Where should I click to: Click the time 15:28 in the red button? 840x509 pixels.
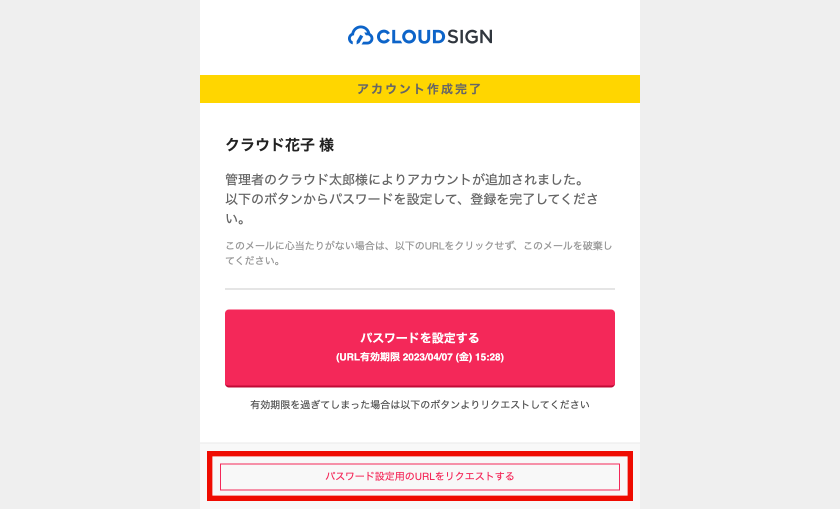[x=490, y=357]
